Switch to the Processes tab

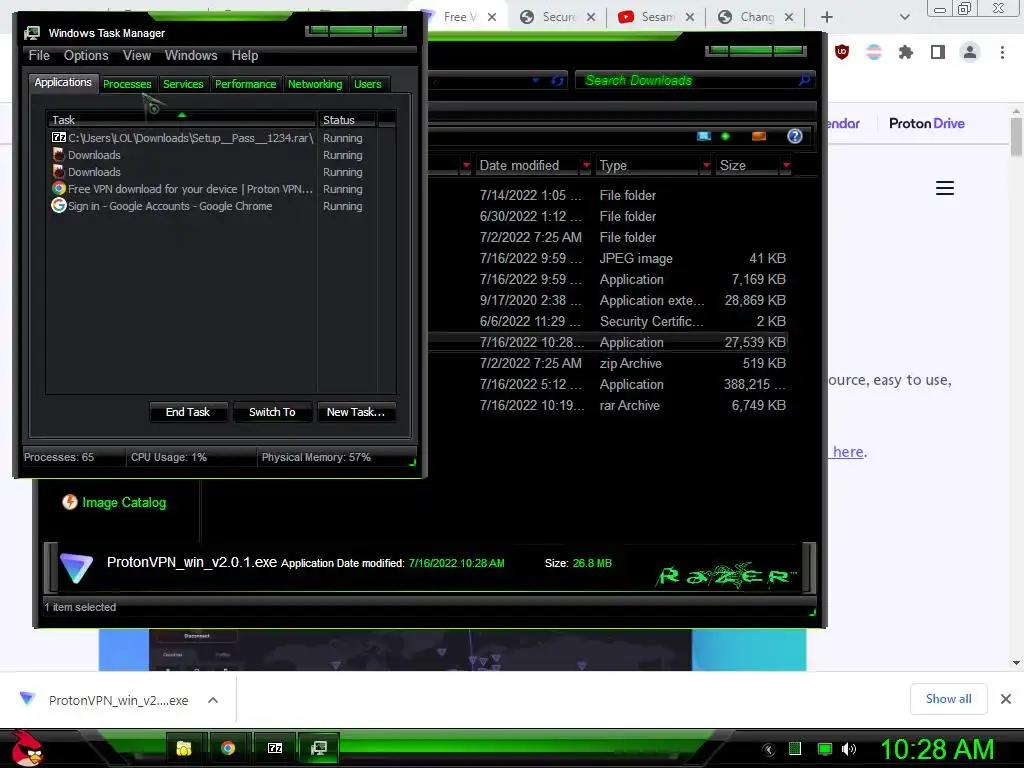coord(127,84)
